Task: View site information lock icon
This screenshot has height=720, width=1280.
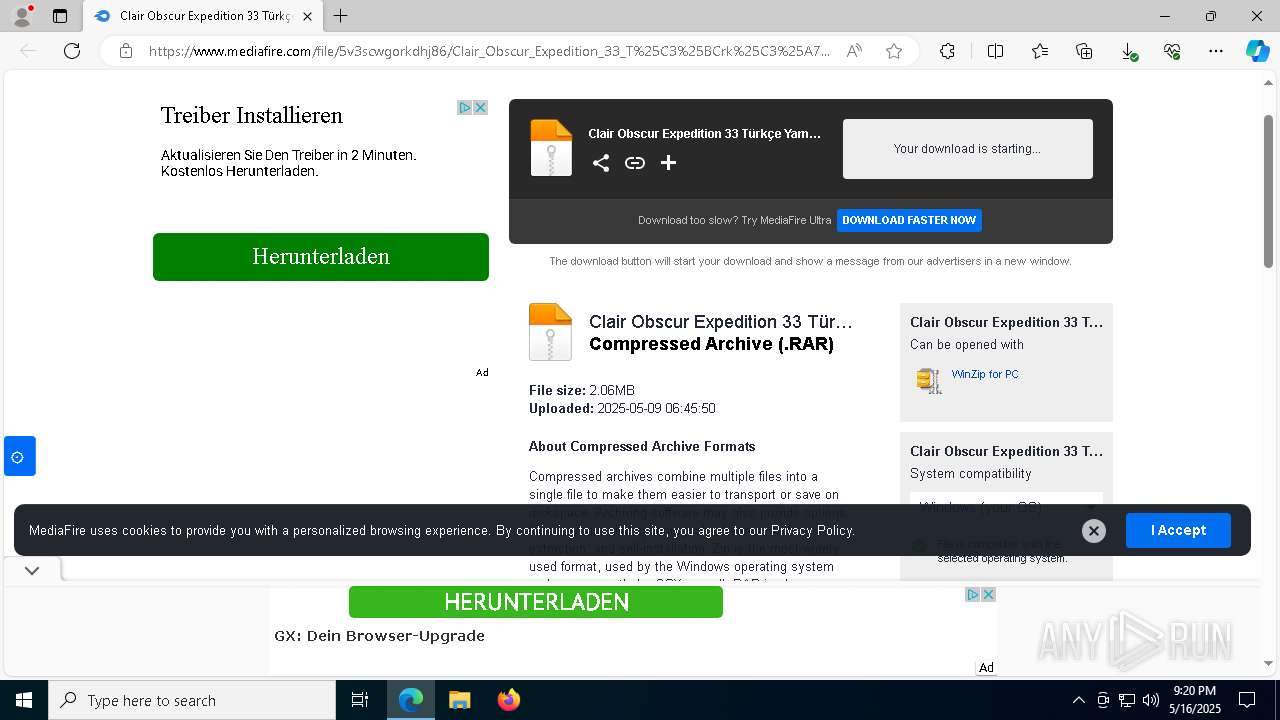Action: point(126,51)
